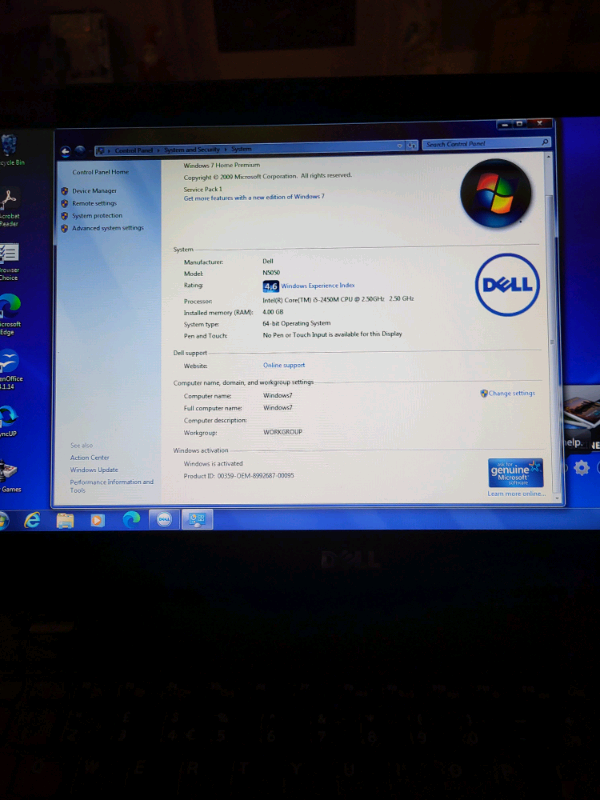Click the Back navigation arrow
Viewport: 600px width, 800px height.
click(x=65, y=151)
